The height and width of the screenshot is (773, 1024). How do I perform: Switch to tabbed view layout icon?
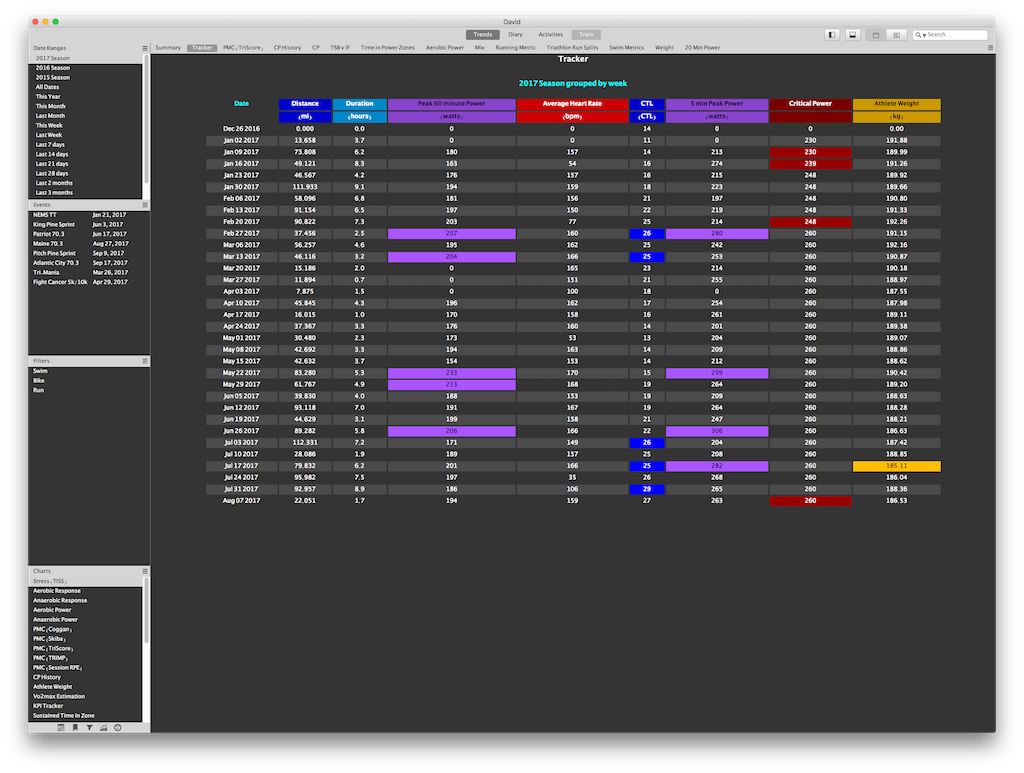[x=876, y=35]
